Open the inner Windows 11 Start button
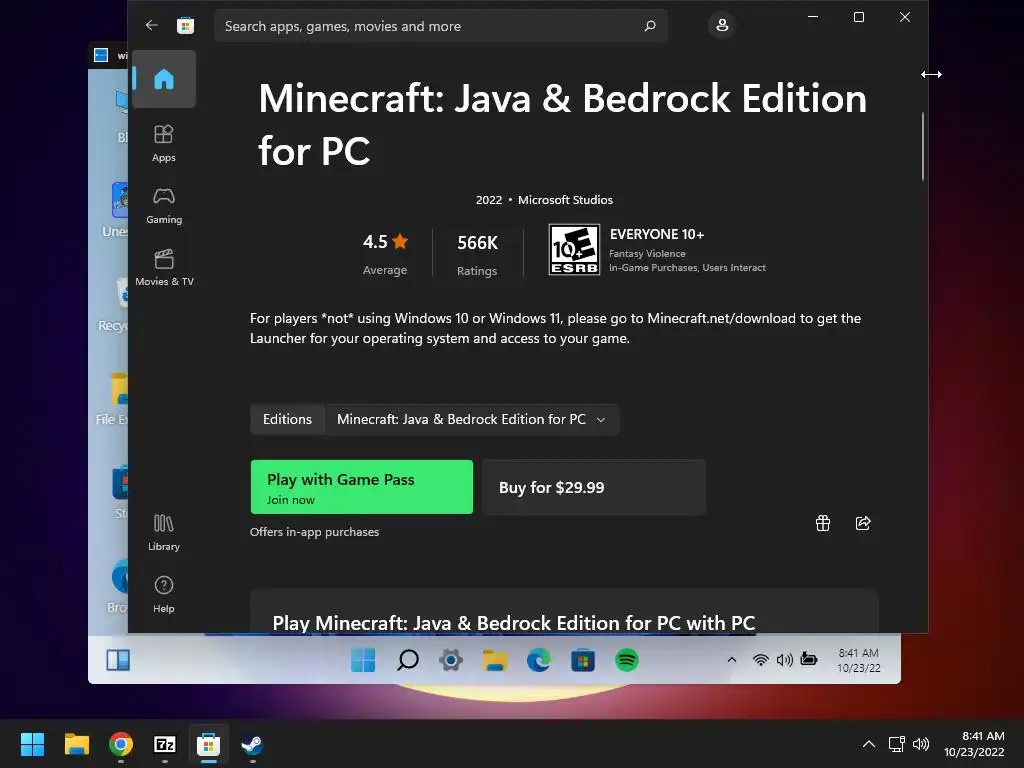Screen dimensions: 1024x768 pos(363,660)
